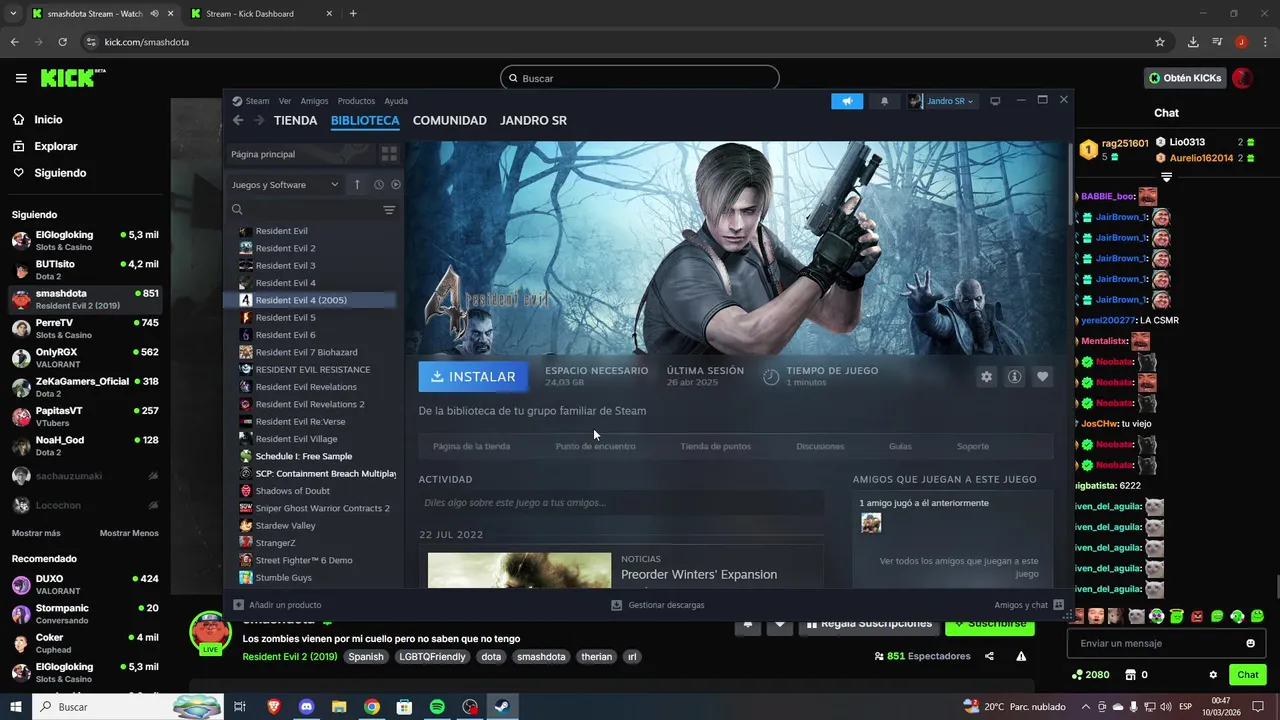The image size is (1280, 720).
Task: Share the stream via share icon
Action: [989, 656]
